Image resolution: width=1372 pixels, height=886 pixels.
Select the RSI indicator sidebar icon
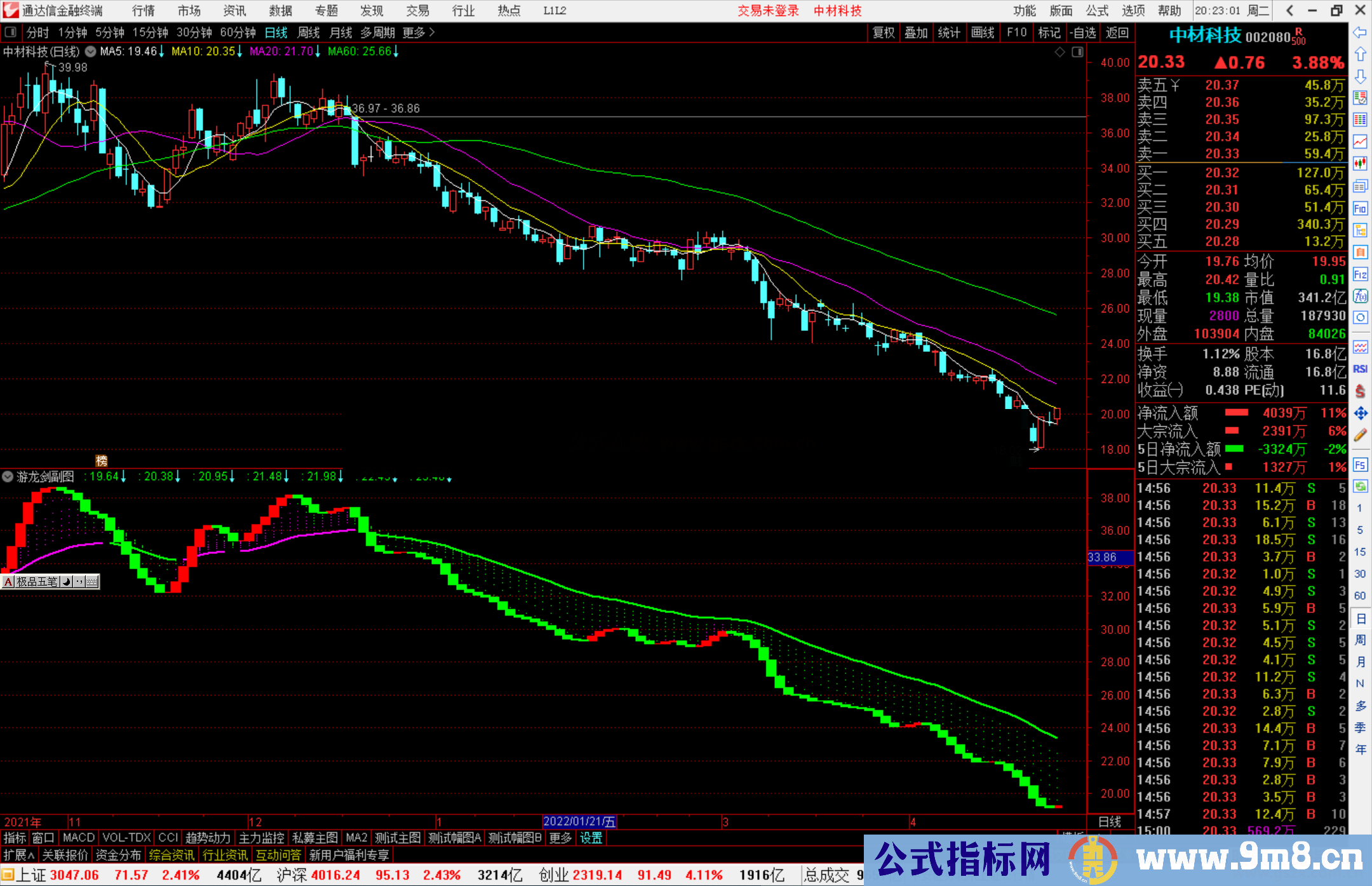pos(1360,368)
